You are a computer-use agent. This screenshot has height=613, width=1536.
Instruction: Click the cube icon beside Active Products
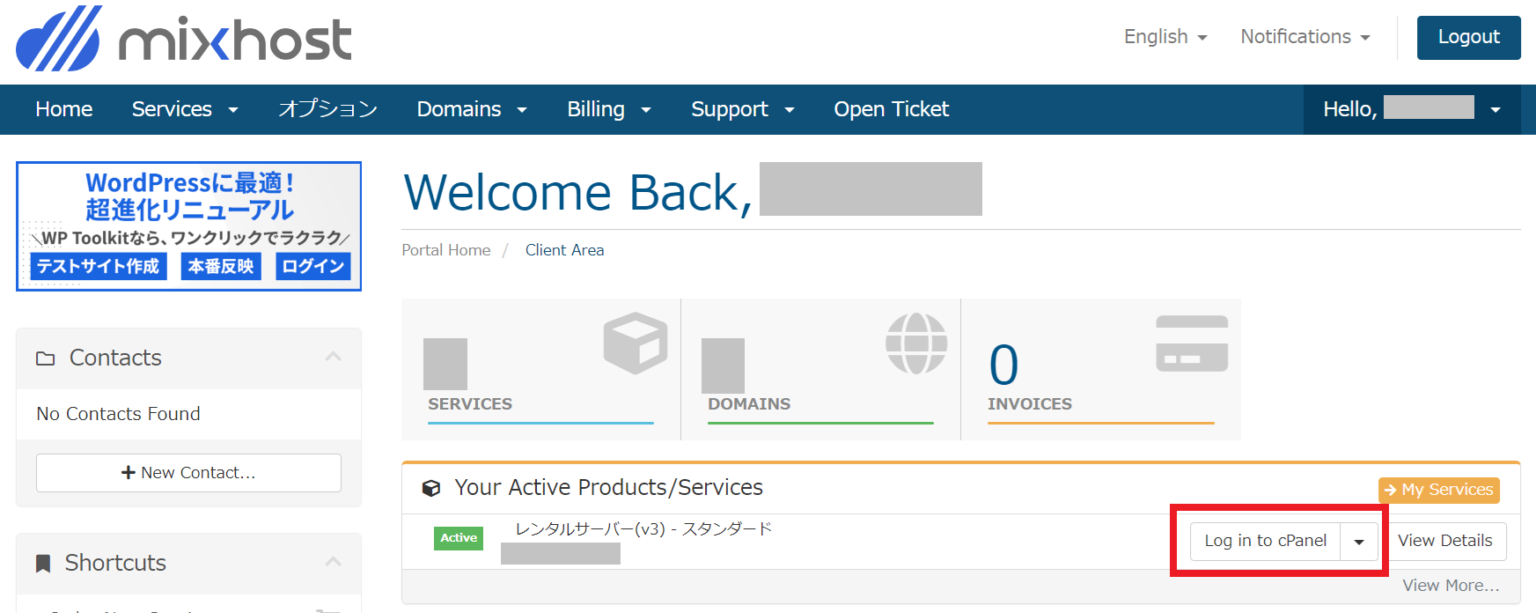coord(431,488)
